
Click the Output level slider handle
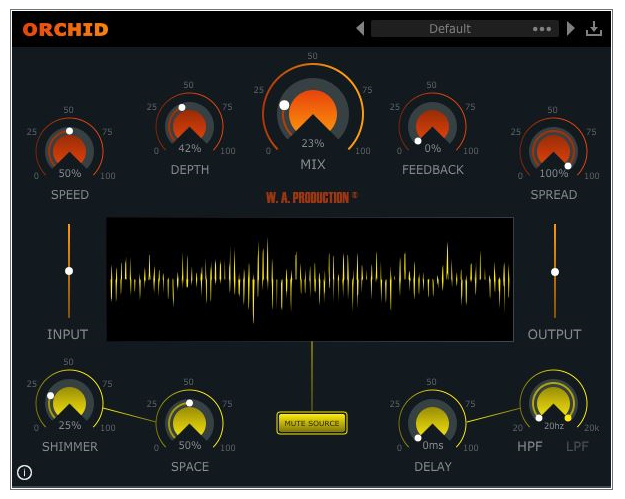click(555, 272)
